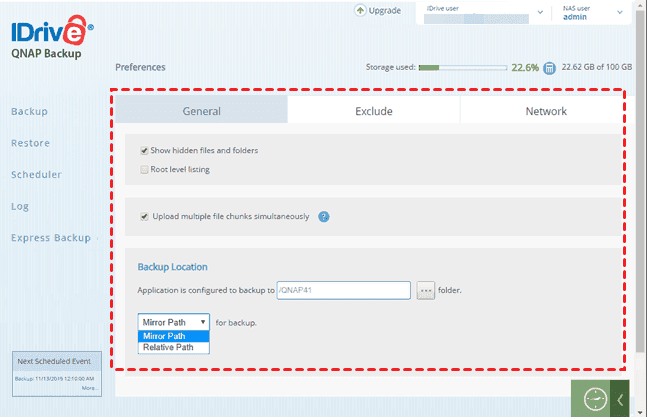Open Log in the sidebar
The width and height of the screenshot is (647, 417).
tap(20, 206)
